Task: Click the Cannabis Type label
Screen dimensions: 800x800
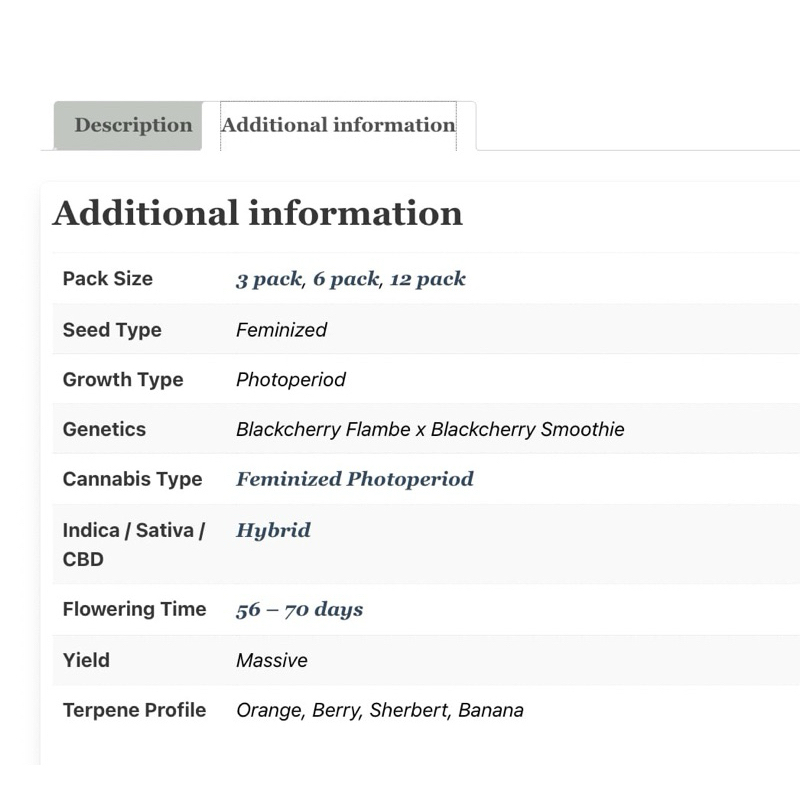Action: point(133,479)
